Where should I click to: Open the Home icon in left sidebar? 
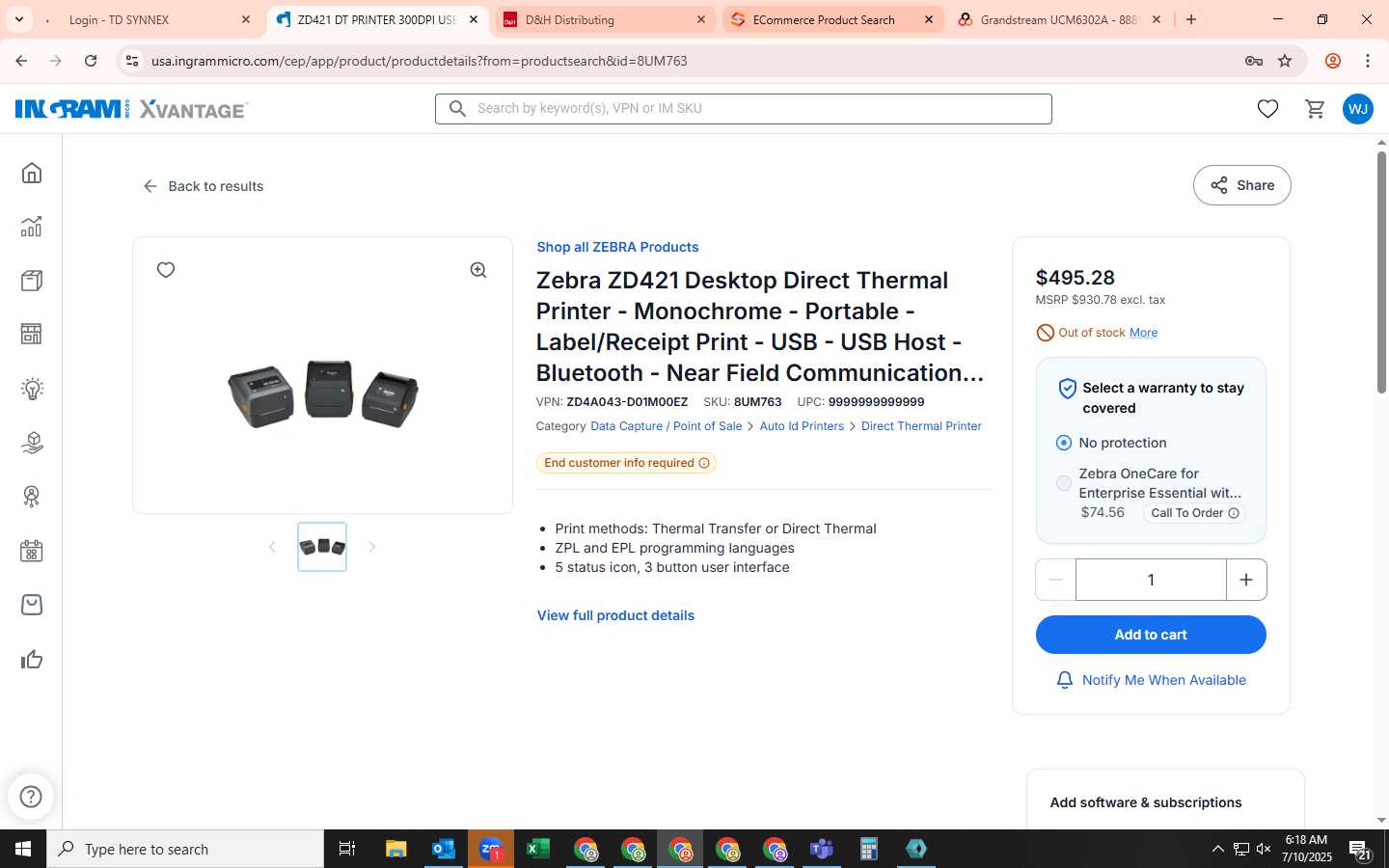pyautogui.click(x=32, y=173)
